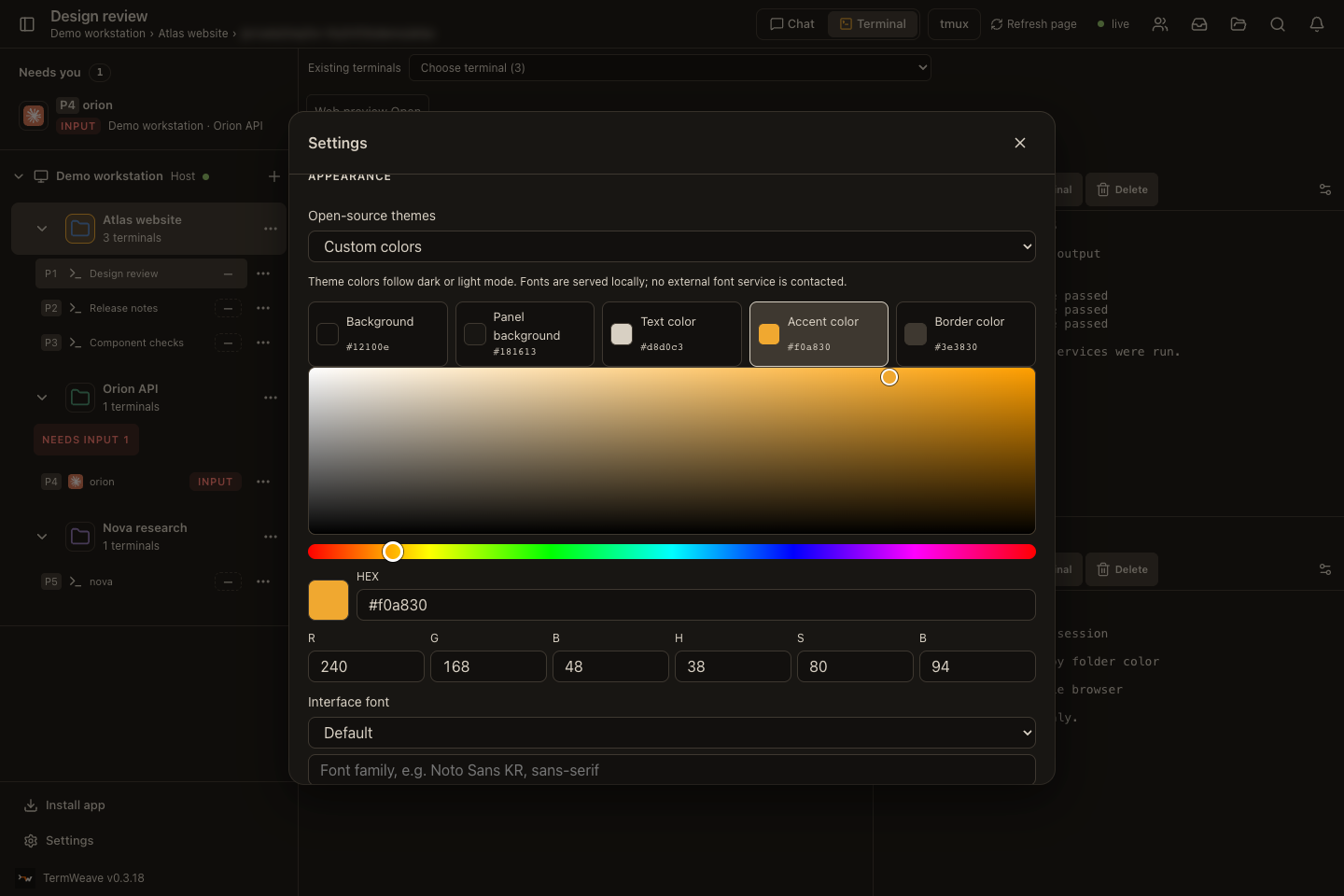
Task: Collapse the Nova research project
Action: coord(42,537)
